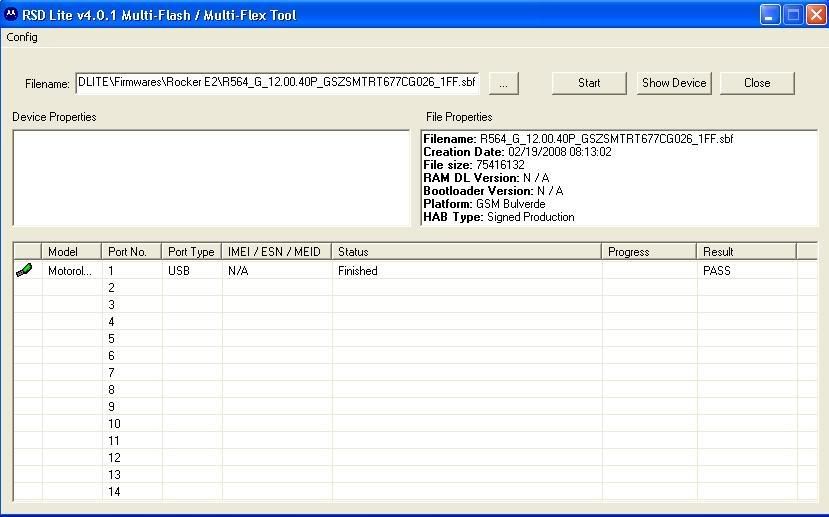Click the Creation Date line in File Properties
Image resolution: width=829 pixels, height=517 pixels.
tap(518, 152)
